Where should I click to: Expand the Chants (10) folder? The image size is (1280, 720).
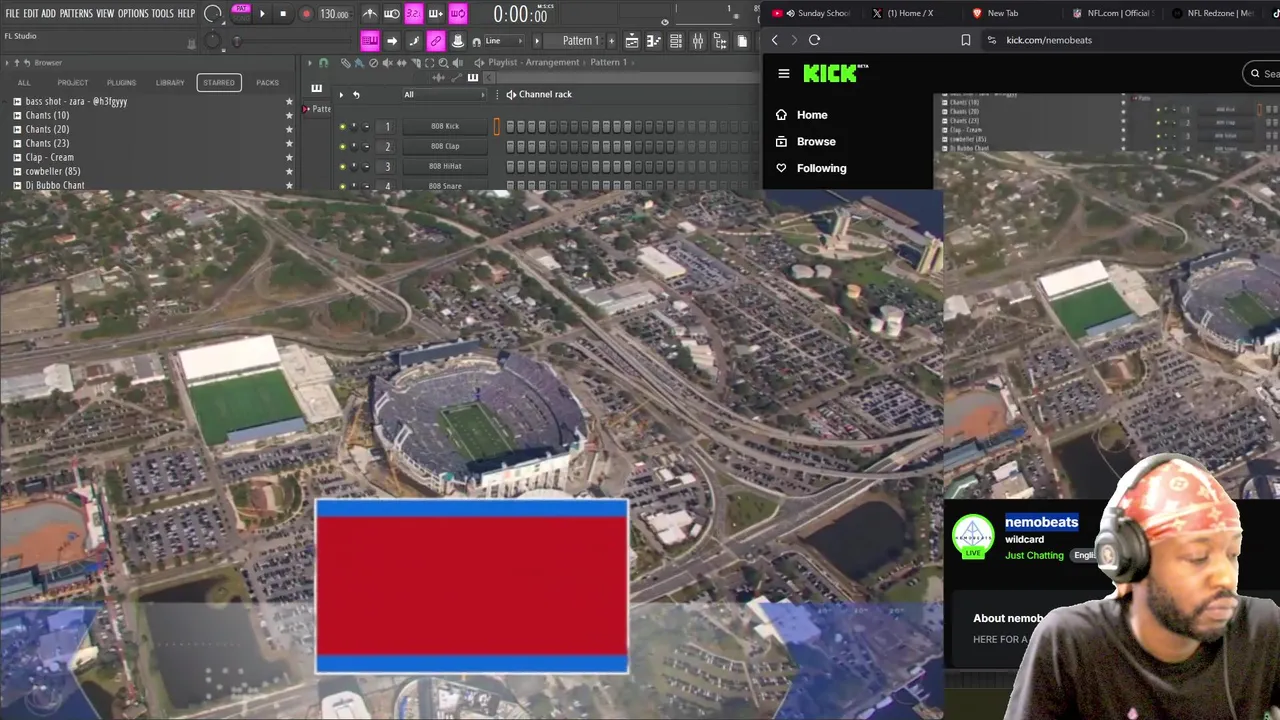click(47, 115)
